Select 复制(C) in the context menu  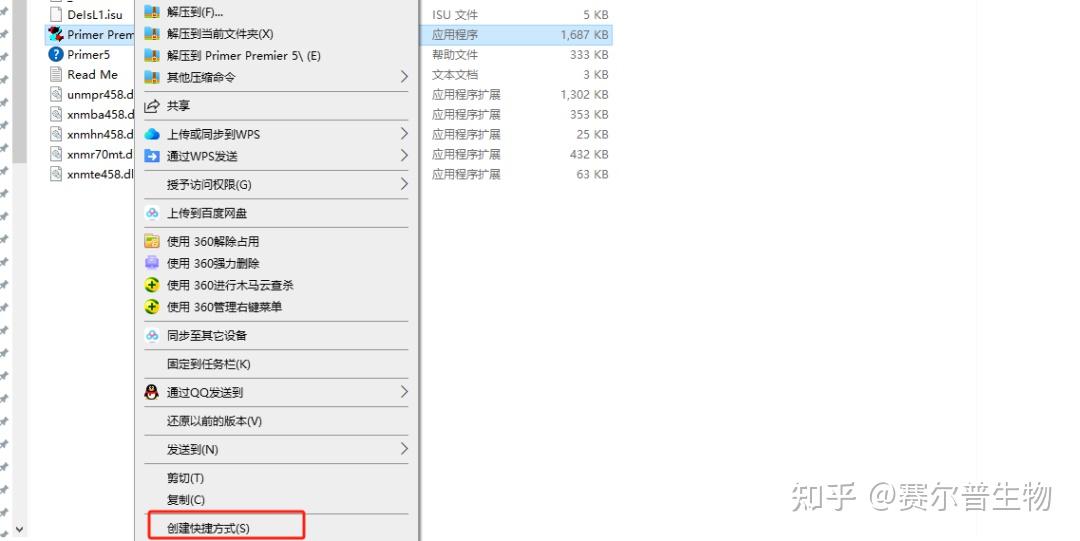186,500
